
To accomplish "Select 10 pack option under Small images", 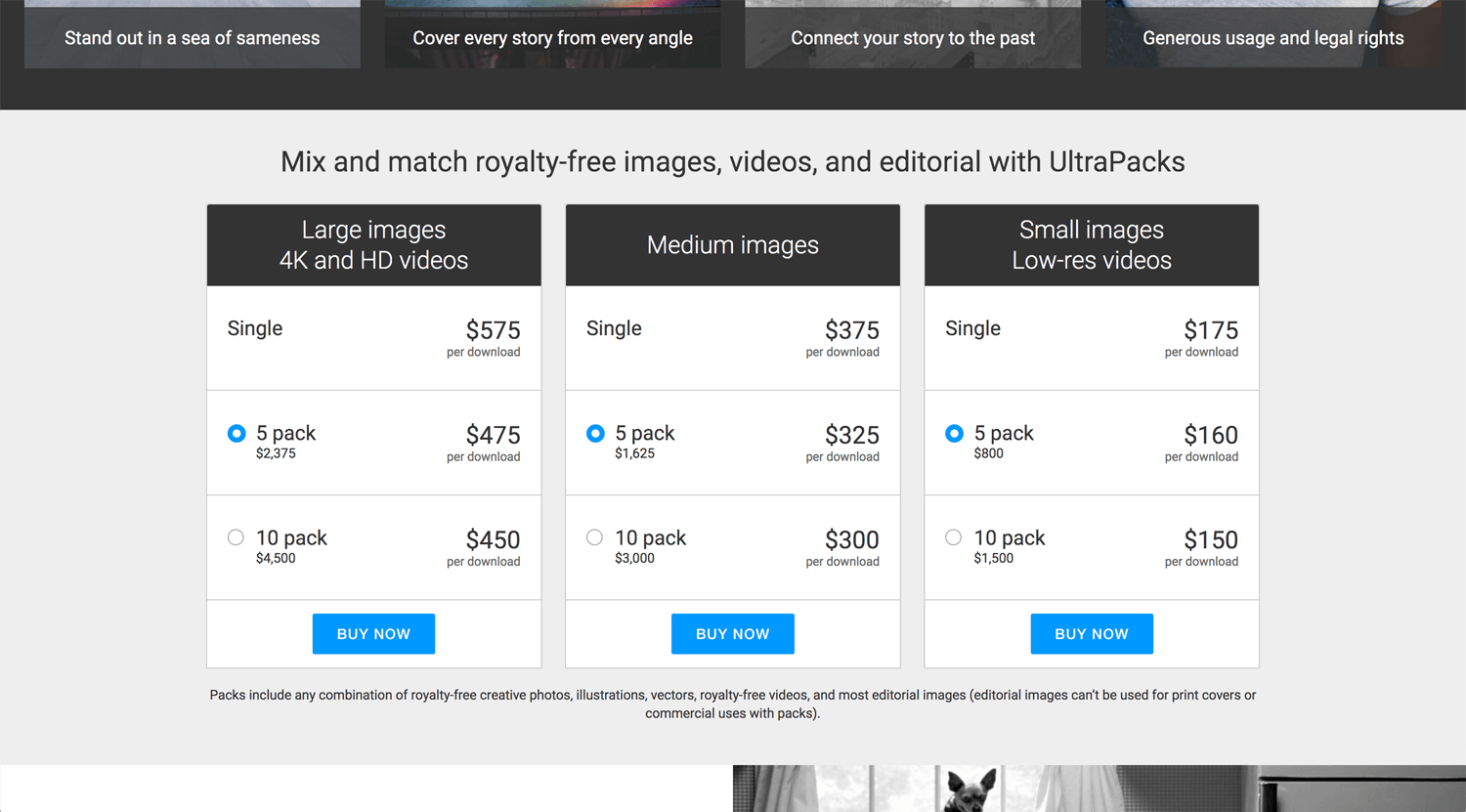I will coord(953,537).
